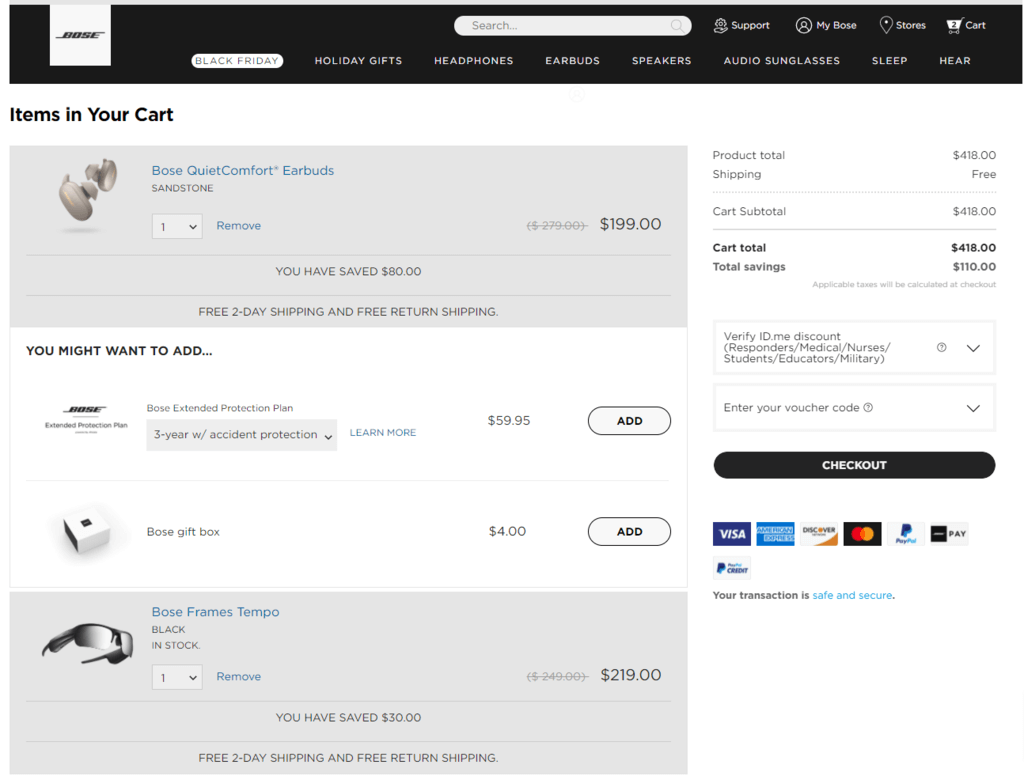Open the Cart icon in the header

[954, 25]
